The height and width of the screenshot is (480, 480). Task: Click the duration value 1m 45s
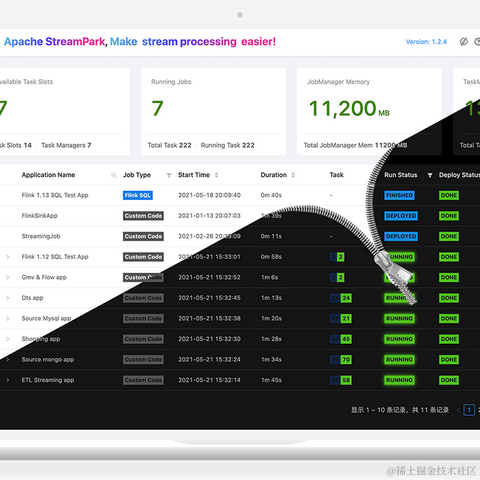271,380
